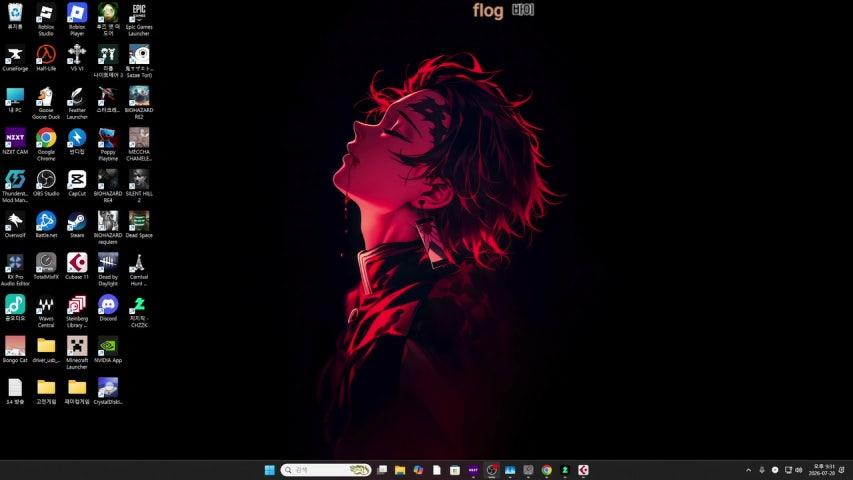Open the RX Pro Audio Editor shortcut
853x480 pixels.
point(15,270)
